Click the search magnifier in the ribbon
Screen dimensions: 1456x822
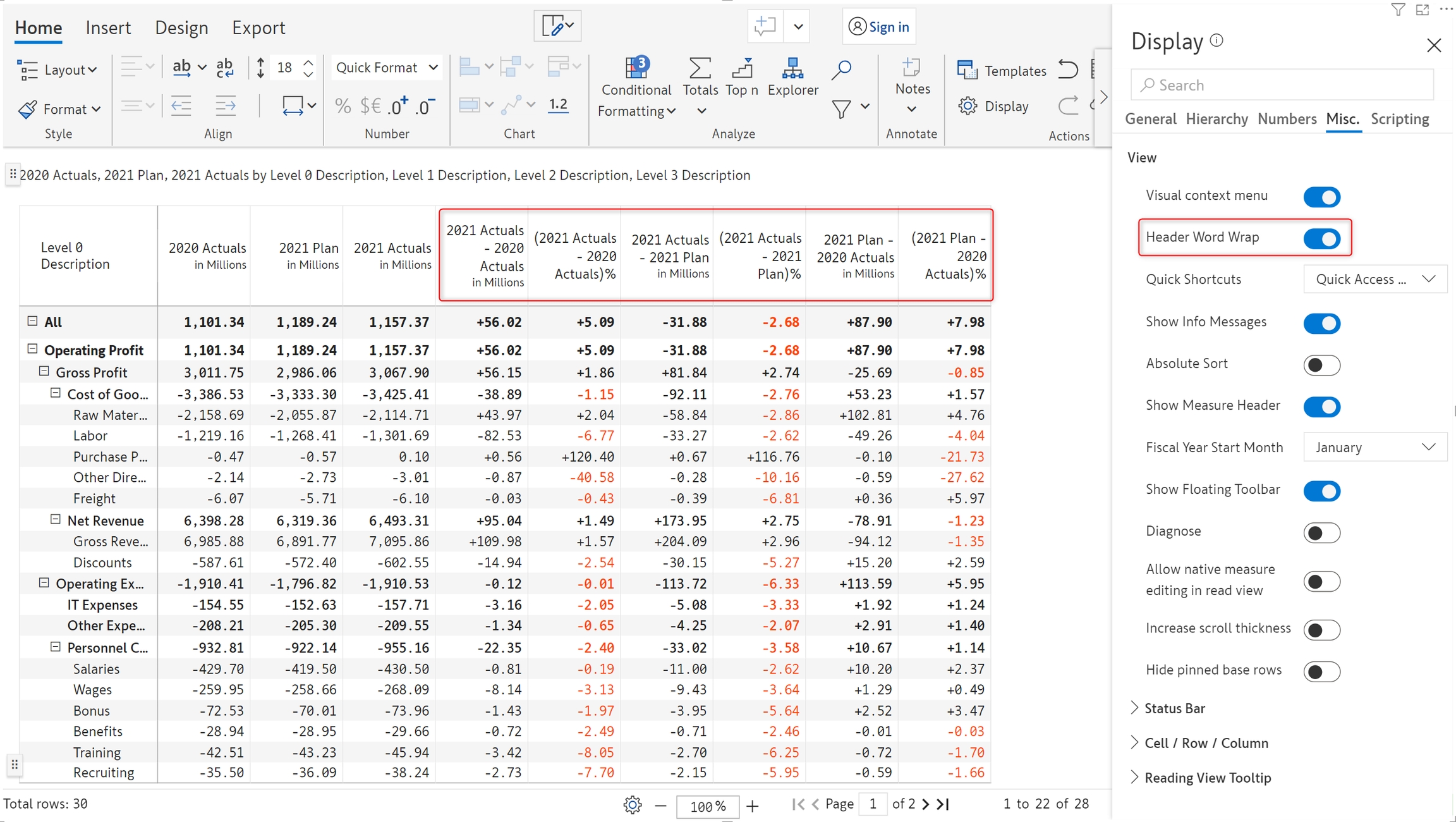tap(841, 70)
